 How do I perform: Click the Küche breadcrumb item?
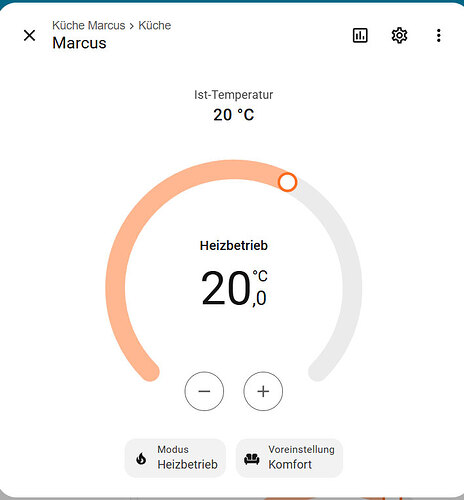[155, 25]
